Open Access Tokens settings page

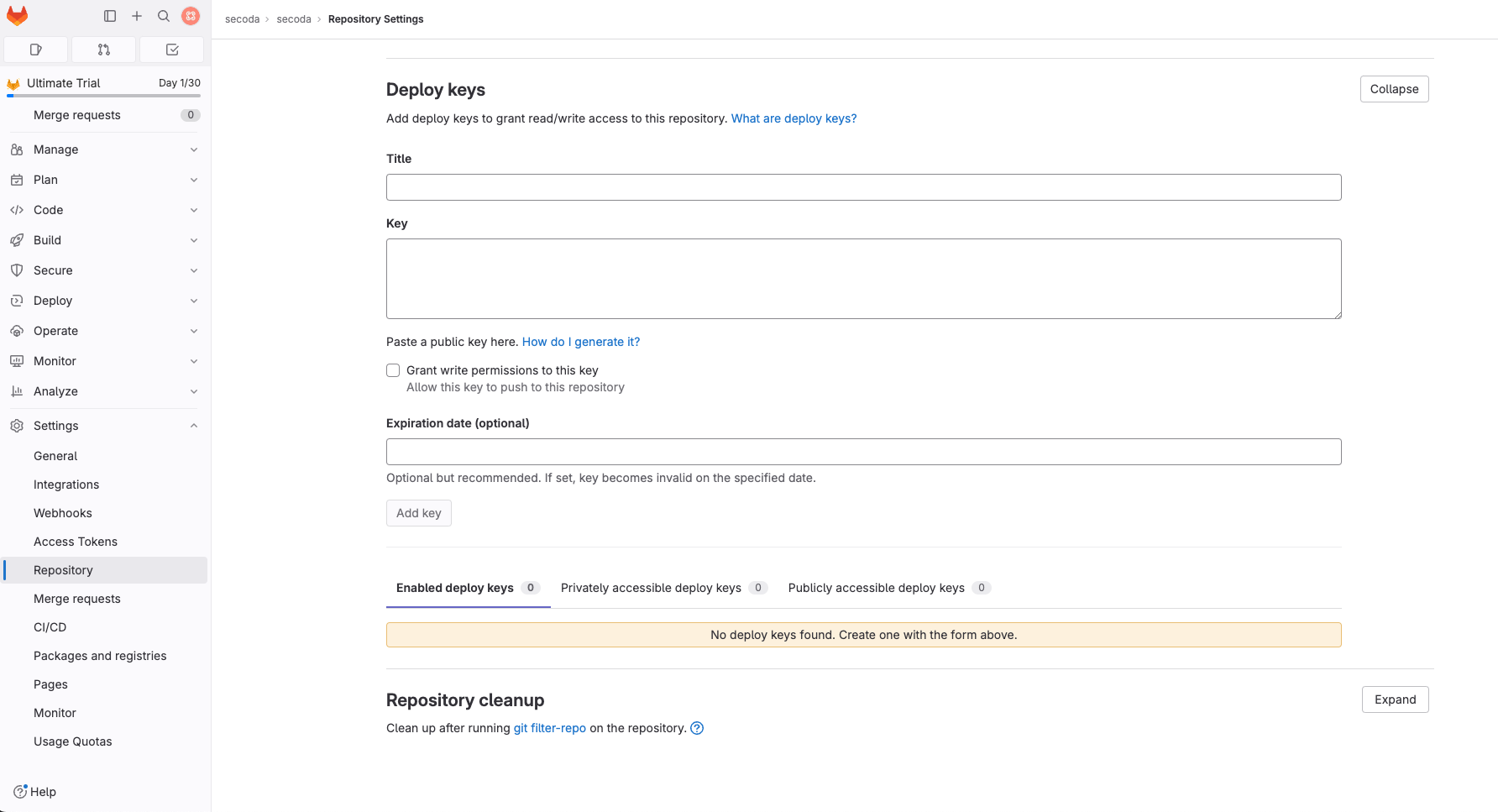[x=76, y=542]
